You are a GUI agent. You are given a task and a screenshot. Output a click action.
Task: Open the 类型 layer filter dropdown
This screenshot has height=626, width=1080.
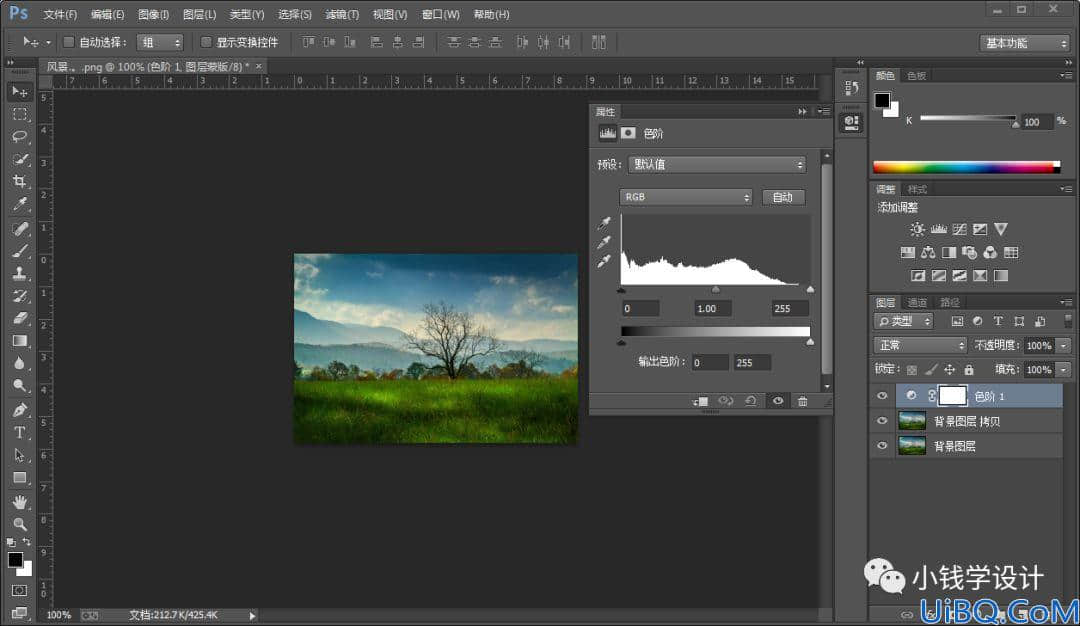[x=904, y=321]
